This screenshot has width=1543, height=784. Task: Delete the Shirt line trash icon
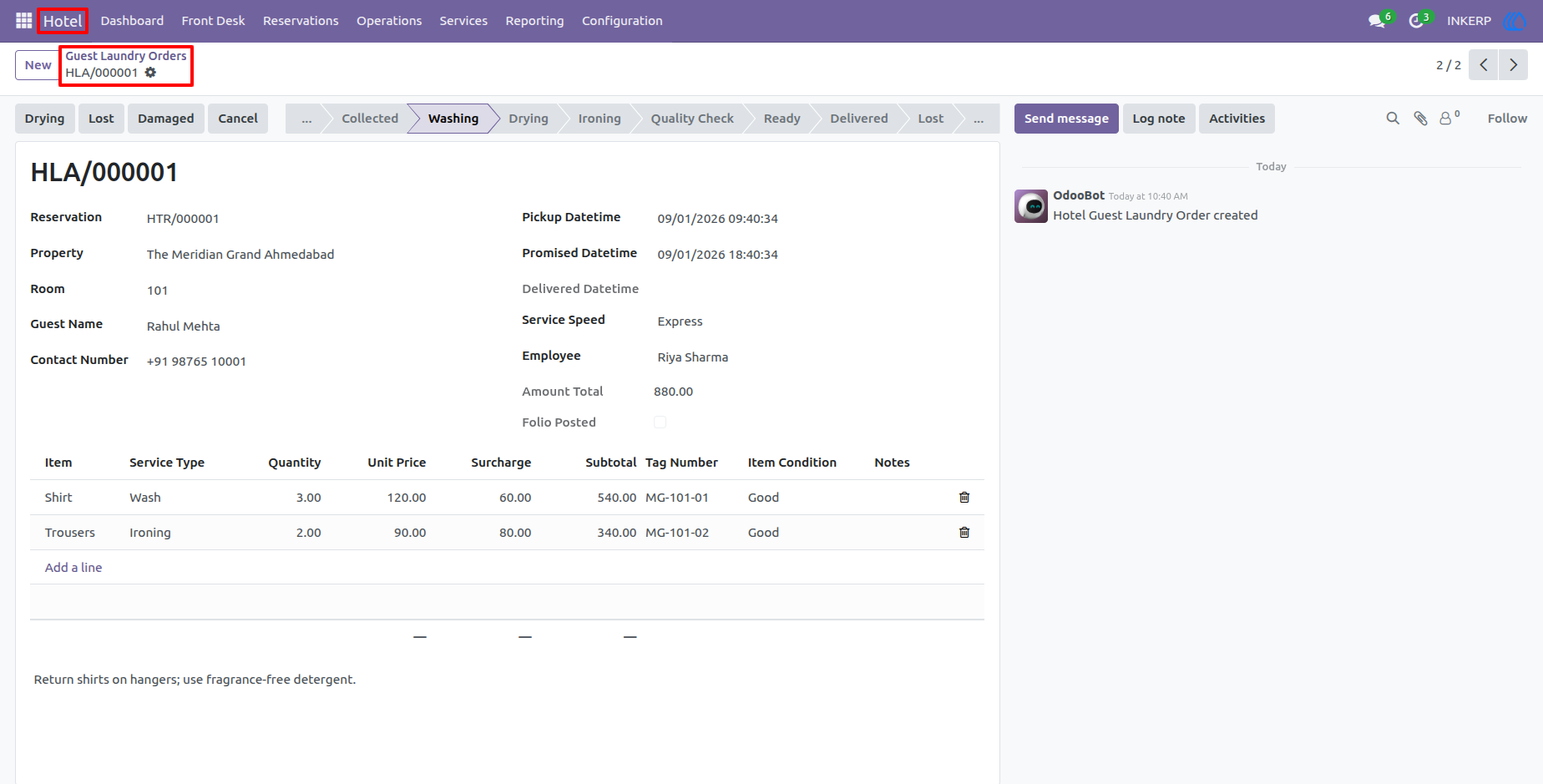click(x=964, y=498)
